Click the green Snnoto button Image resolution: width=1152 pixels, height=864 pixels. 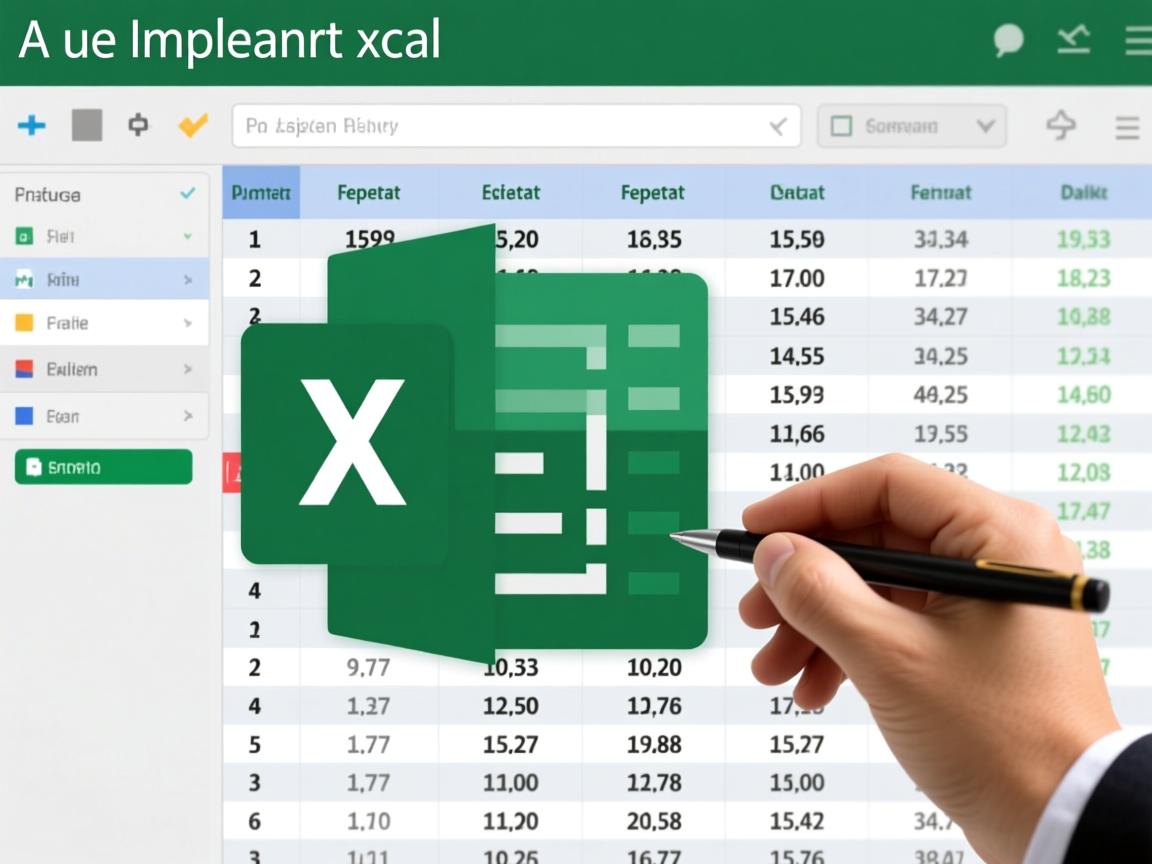click(x=104, y=467)
